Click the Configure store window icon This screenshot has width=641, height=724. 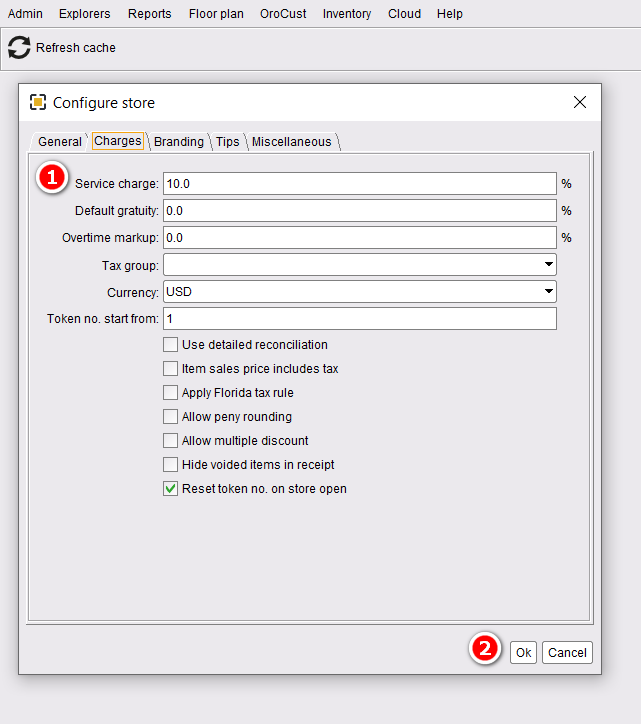[x=38, y=102]
